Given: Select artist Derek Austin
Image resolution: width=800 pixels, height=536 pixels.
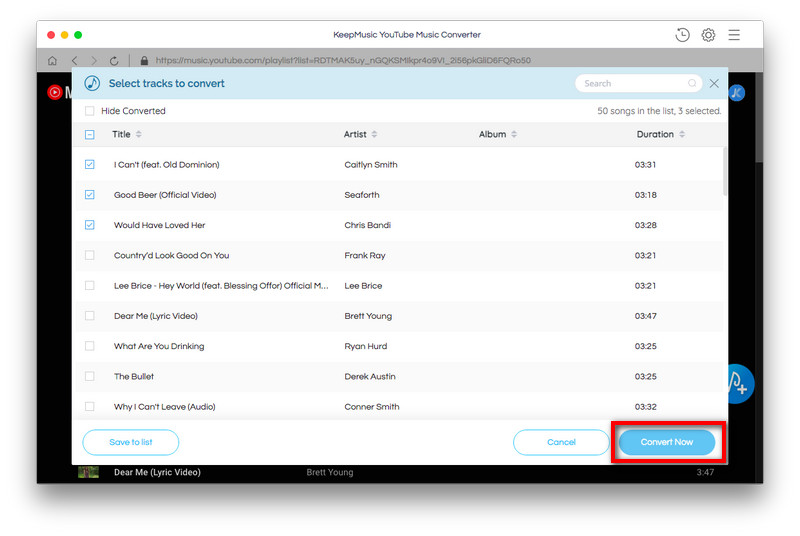Looking at the screenshot, I should (x=370, y=376).
